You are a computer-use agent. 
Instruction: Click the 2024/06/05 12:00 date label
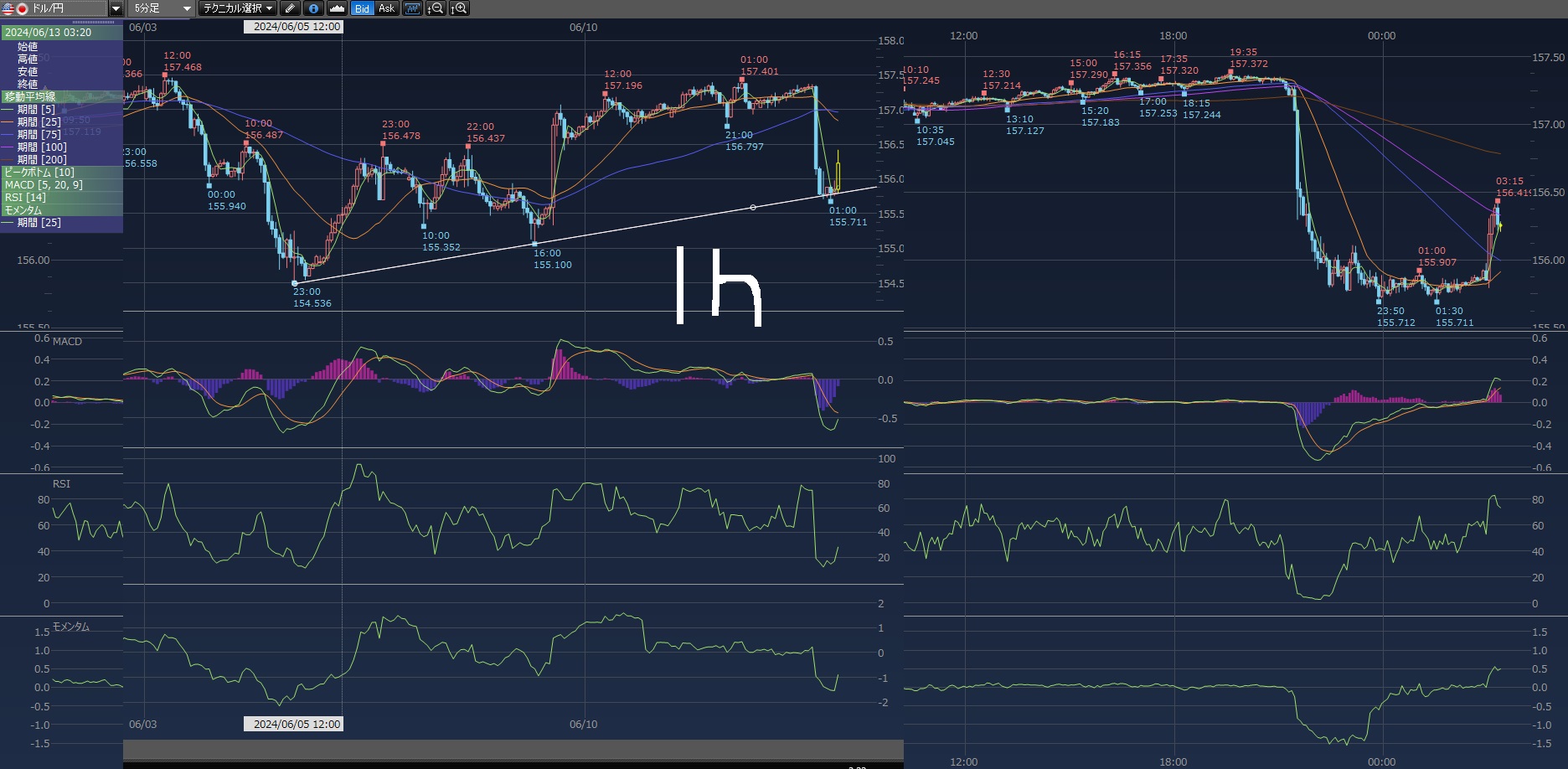297,27
